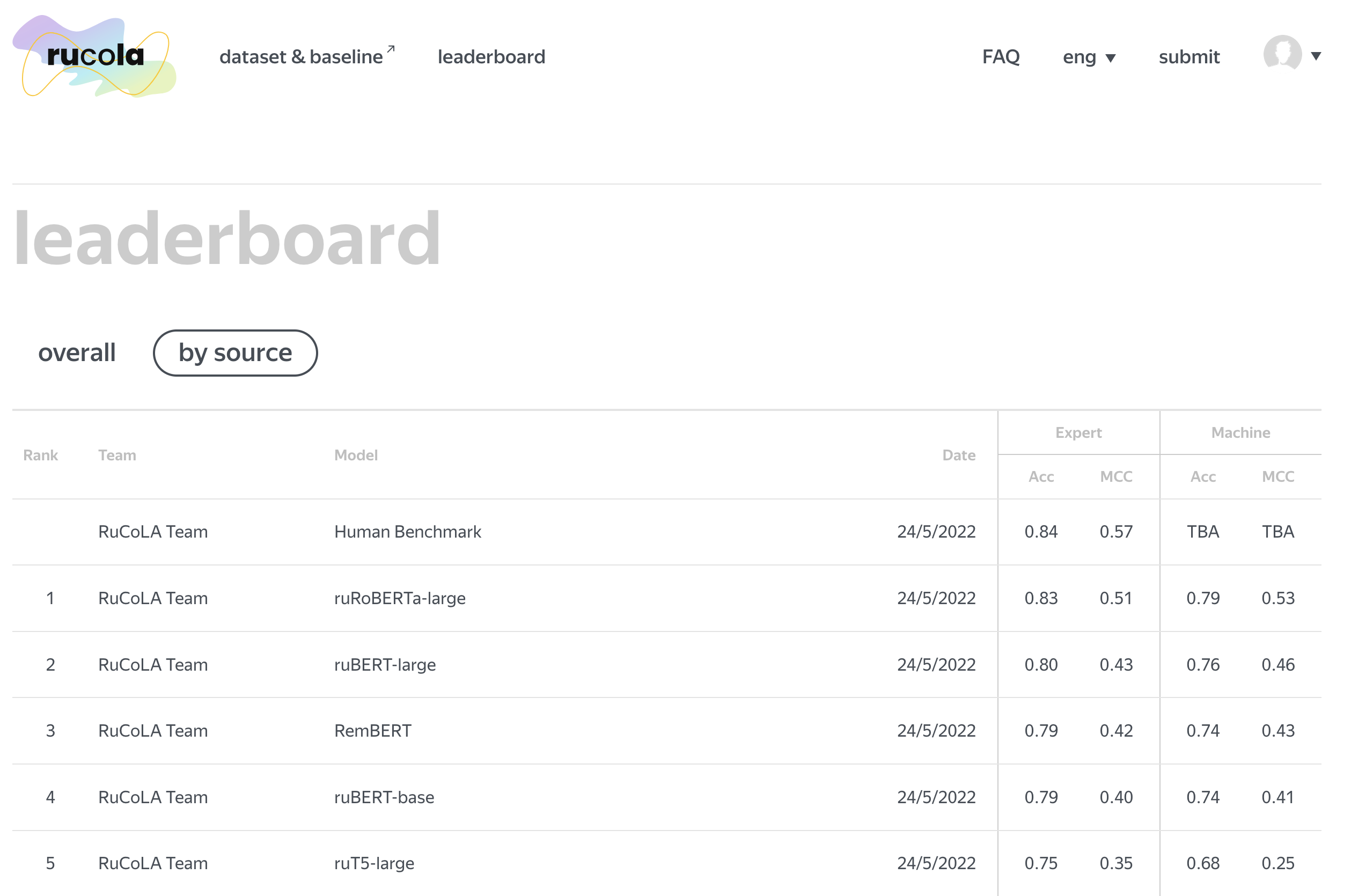Open the eng language dropdown

[x=1089, y=56]
